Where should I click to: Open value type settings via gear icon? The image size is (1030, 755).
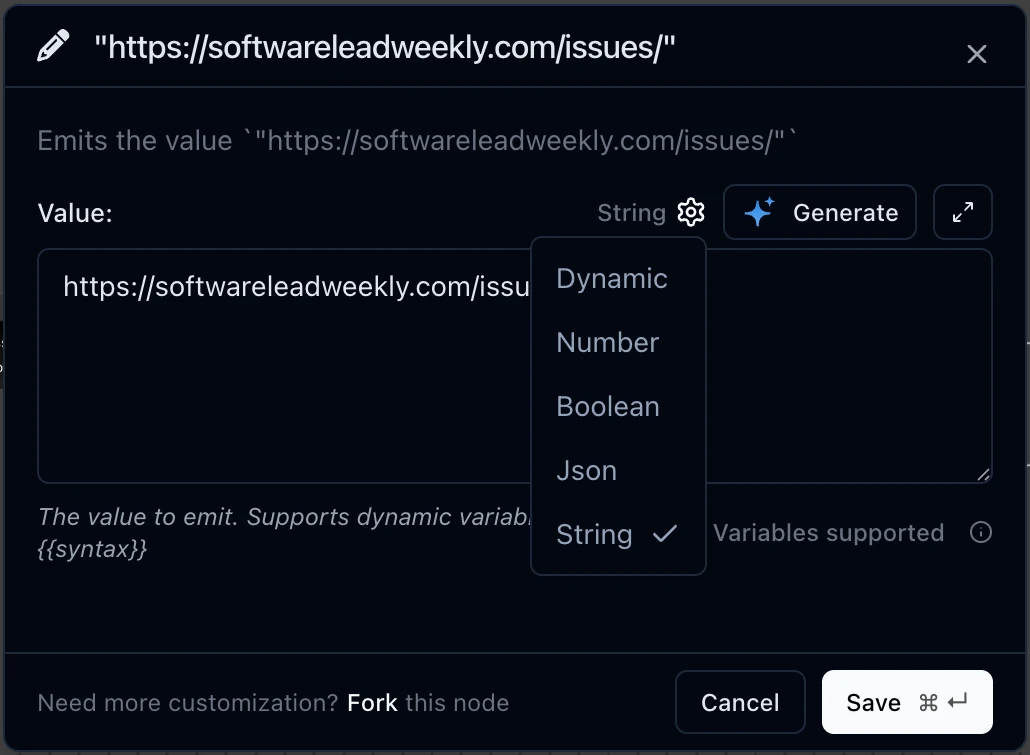pyautogui.click(x=690, y=212)
